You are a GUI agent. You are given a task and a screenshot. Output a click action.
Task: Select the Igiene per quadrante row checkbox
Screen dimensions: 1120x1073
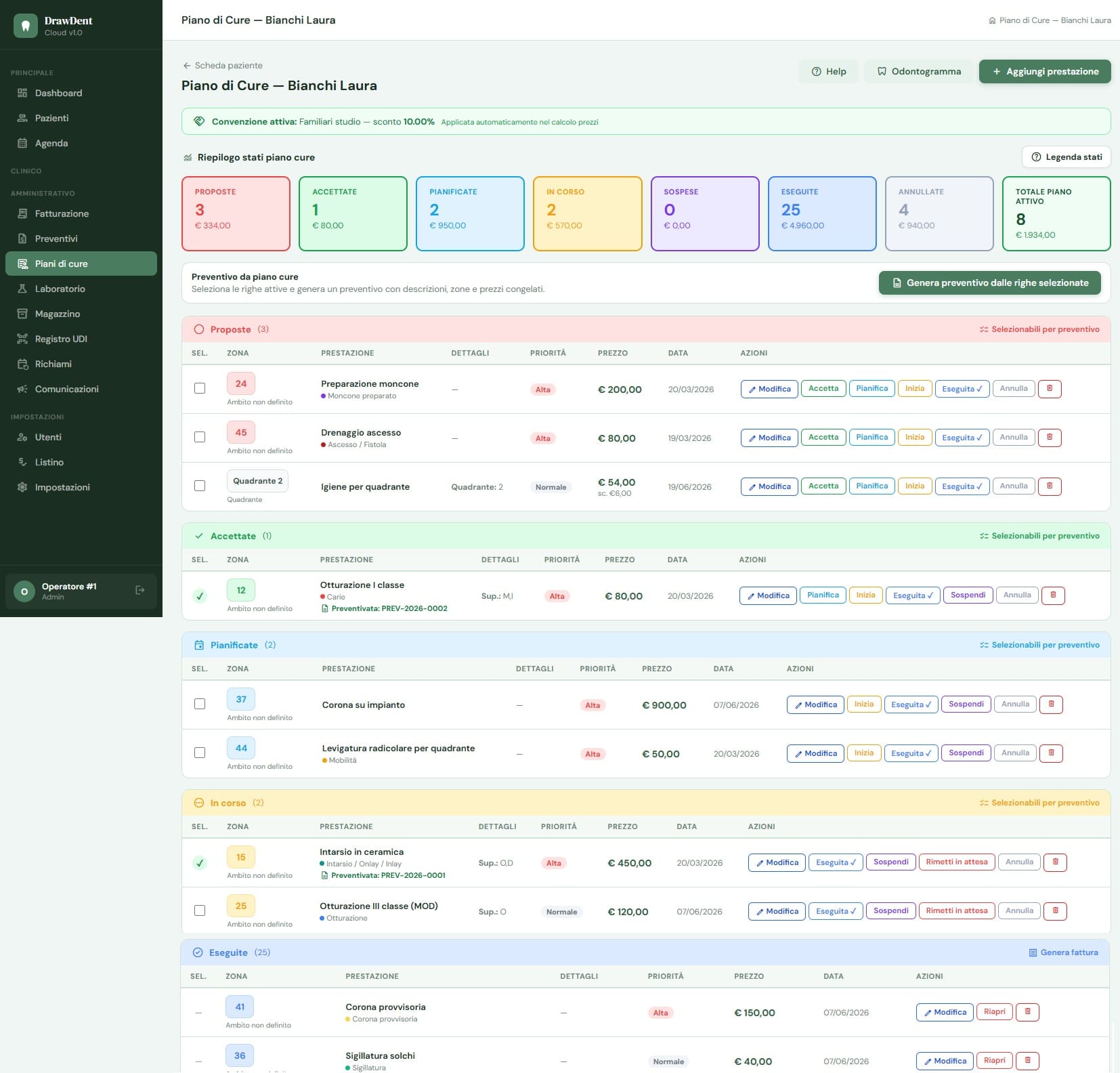(200, 486)
